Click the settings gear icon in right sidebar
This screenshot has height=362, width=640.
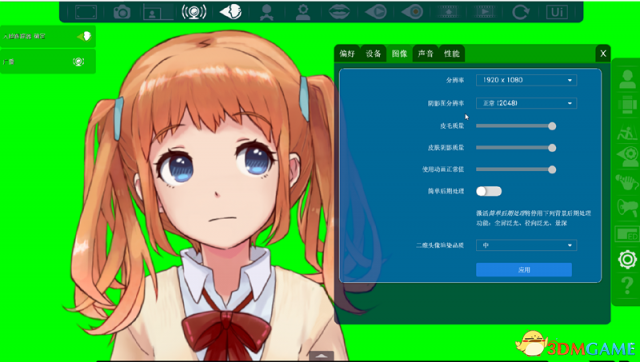tap(627, 259)
